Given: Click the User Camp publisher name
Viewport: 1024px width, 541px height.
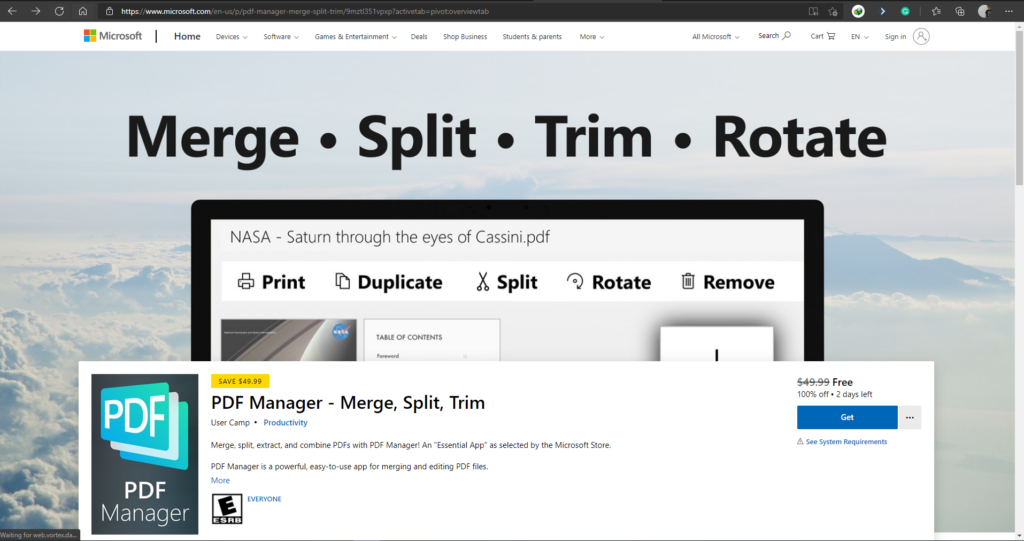Looking at the screenshot, I should [x=230, y=423].
